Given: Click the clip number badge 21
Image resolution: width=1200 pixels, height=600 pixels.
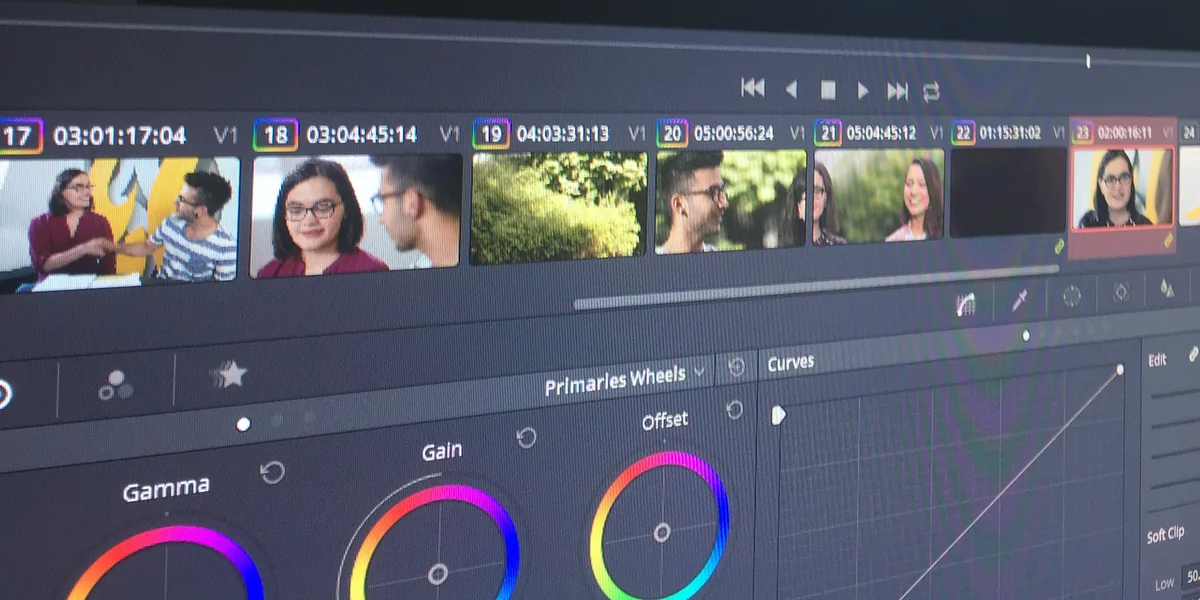Looking at the screenshot, I should point(828,132).
